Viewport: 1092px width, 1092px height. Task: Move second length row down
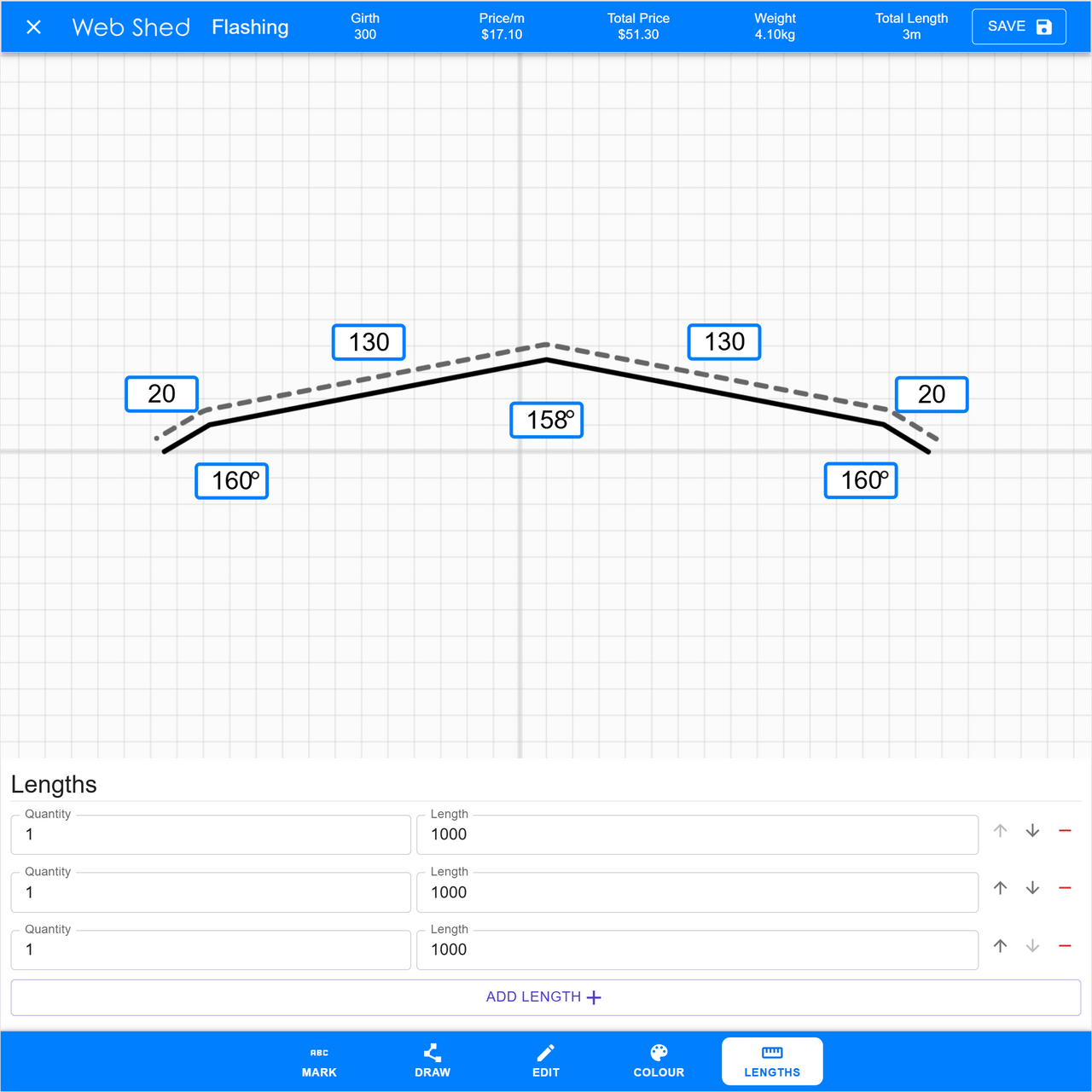[x=1032, y=888]
